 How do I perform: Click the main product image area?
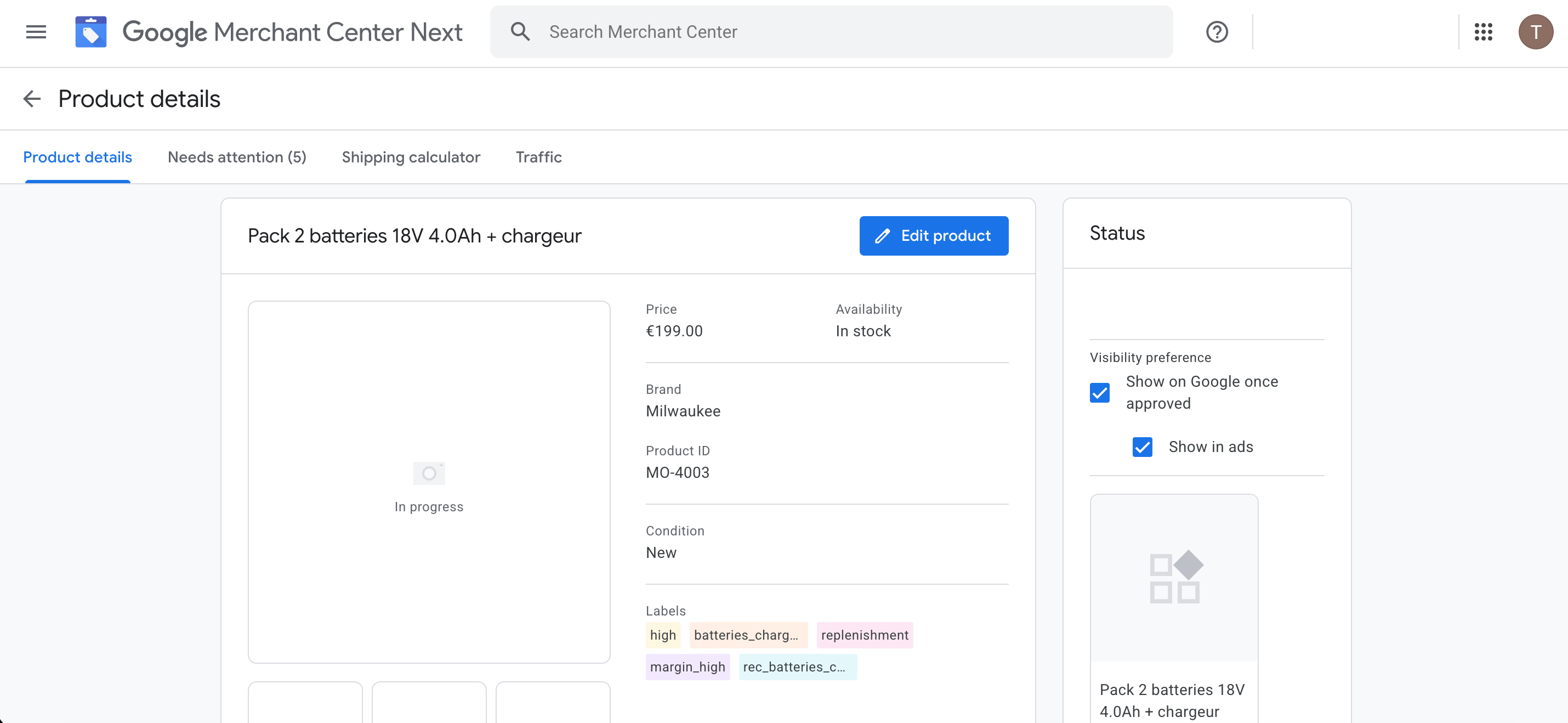pyautogui.click(x=429, y=482)
